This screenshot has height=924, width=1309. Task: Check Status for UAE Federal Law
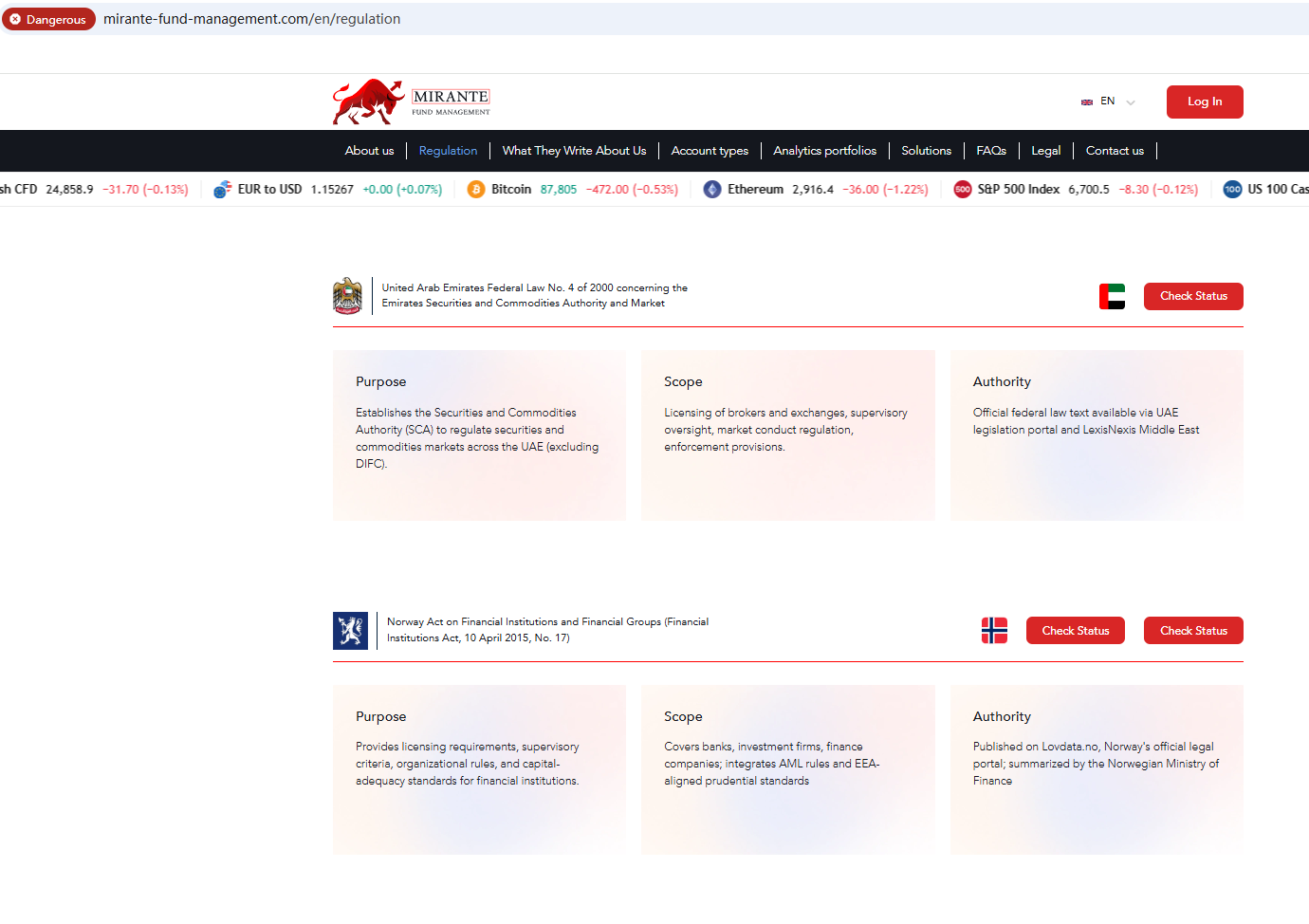[x=1193, y=296]
